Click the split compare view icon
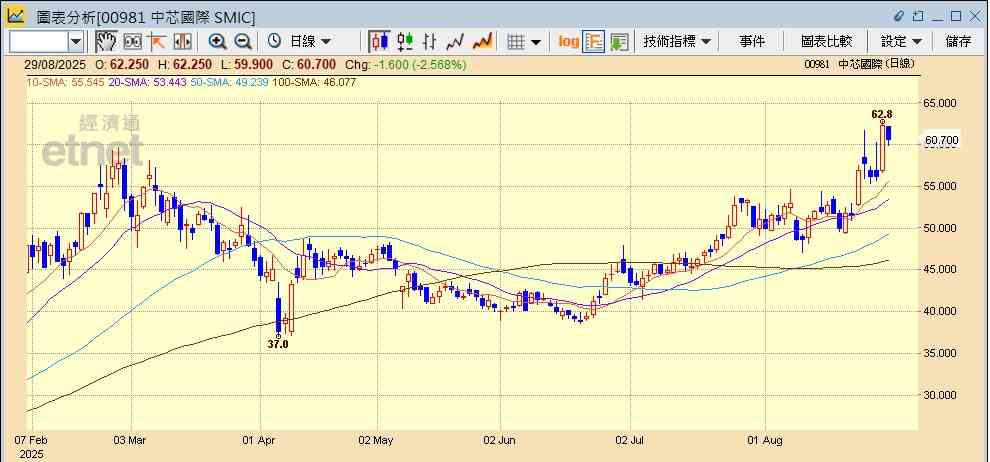This screenshot has width=990, height=462. click(x=182, y=42)
